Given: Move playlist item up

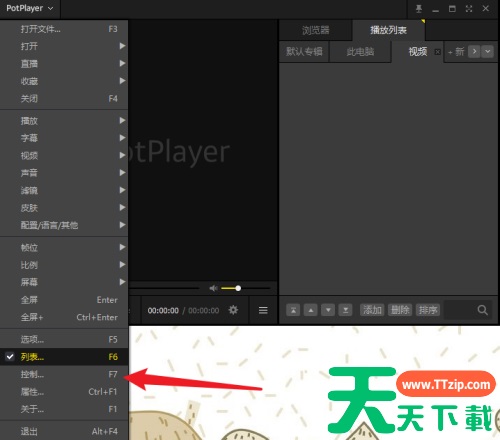Looking at the screenshot, I should coord(311,310).
